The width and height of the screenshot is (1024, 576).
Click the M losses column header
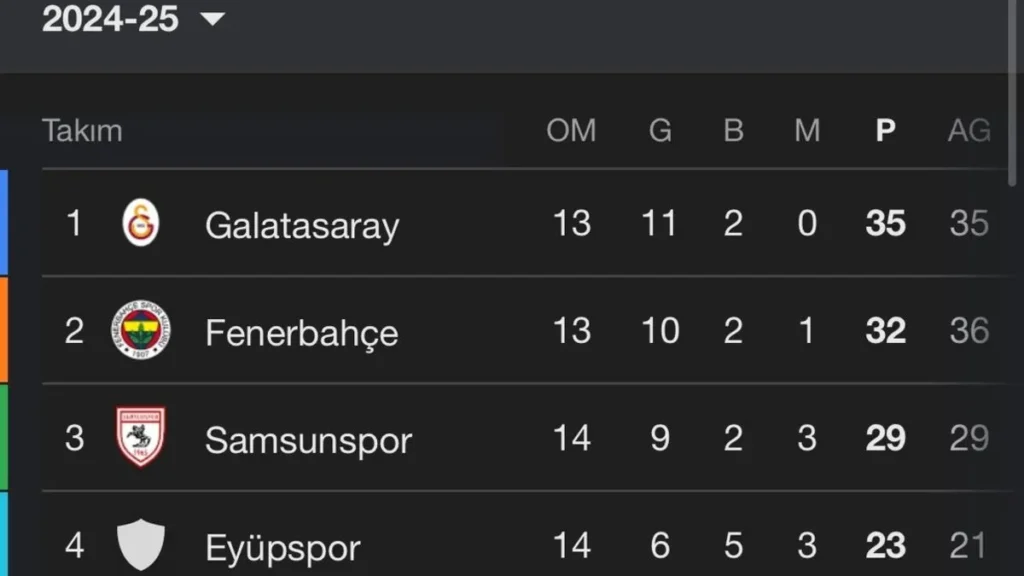point(807,130)
